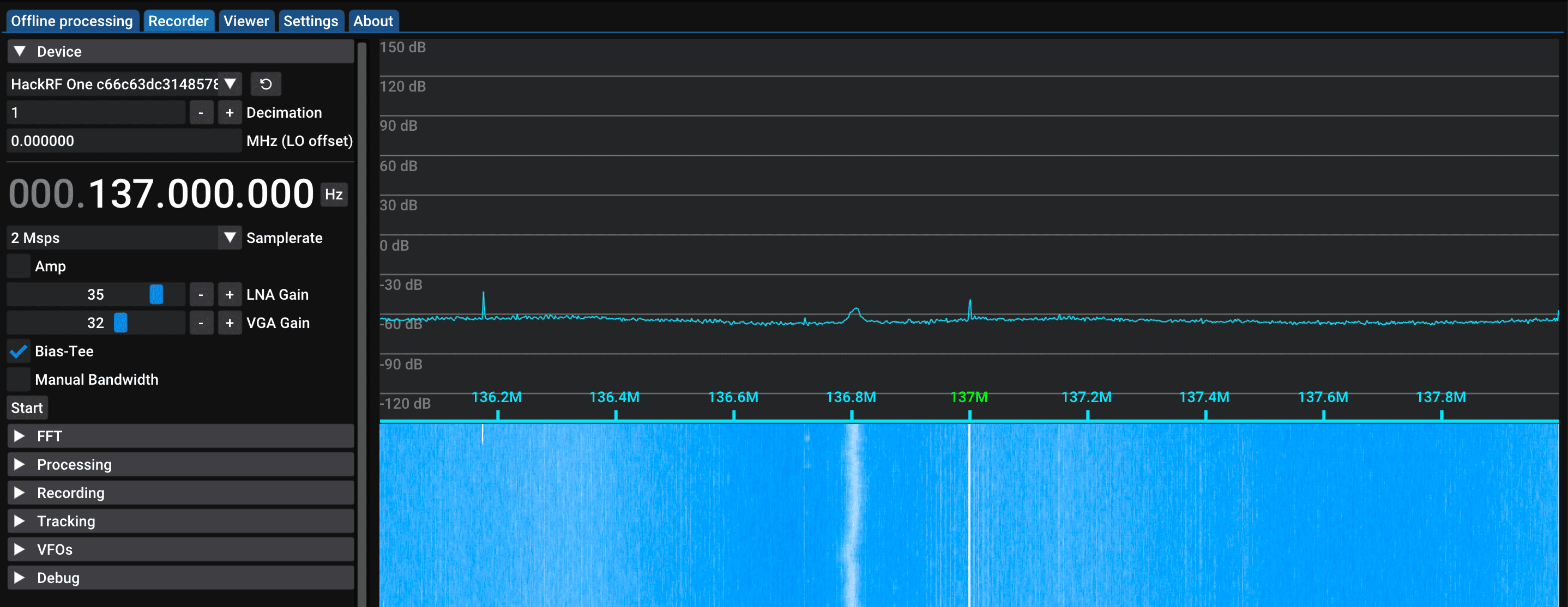Click the 136.8M frequency tick

[x=851, y=397]
